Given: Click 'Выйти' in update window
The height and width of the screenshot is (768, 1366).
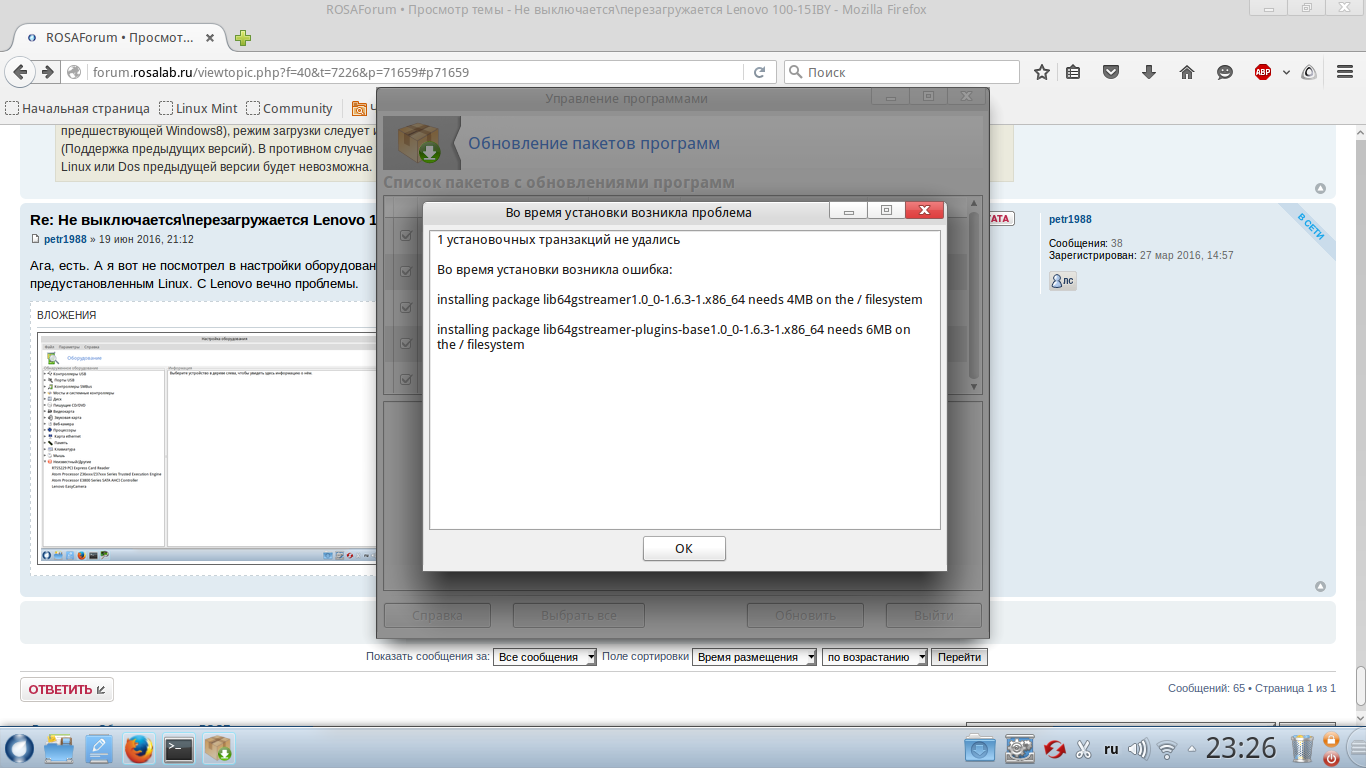Looking at the screenshot, I should [933, 615].
